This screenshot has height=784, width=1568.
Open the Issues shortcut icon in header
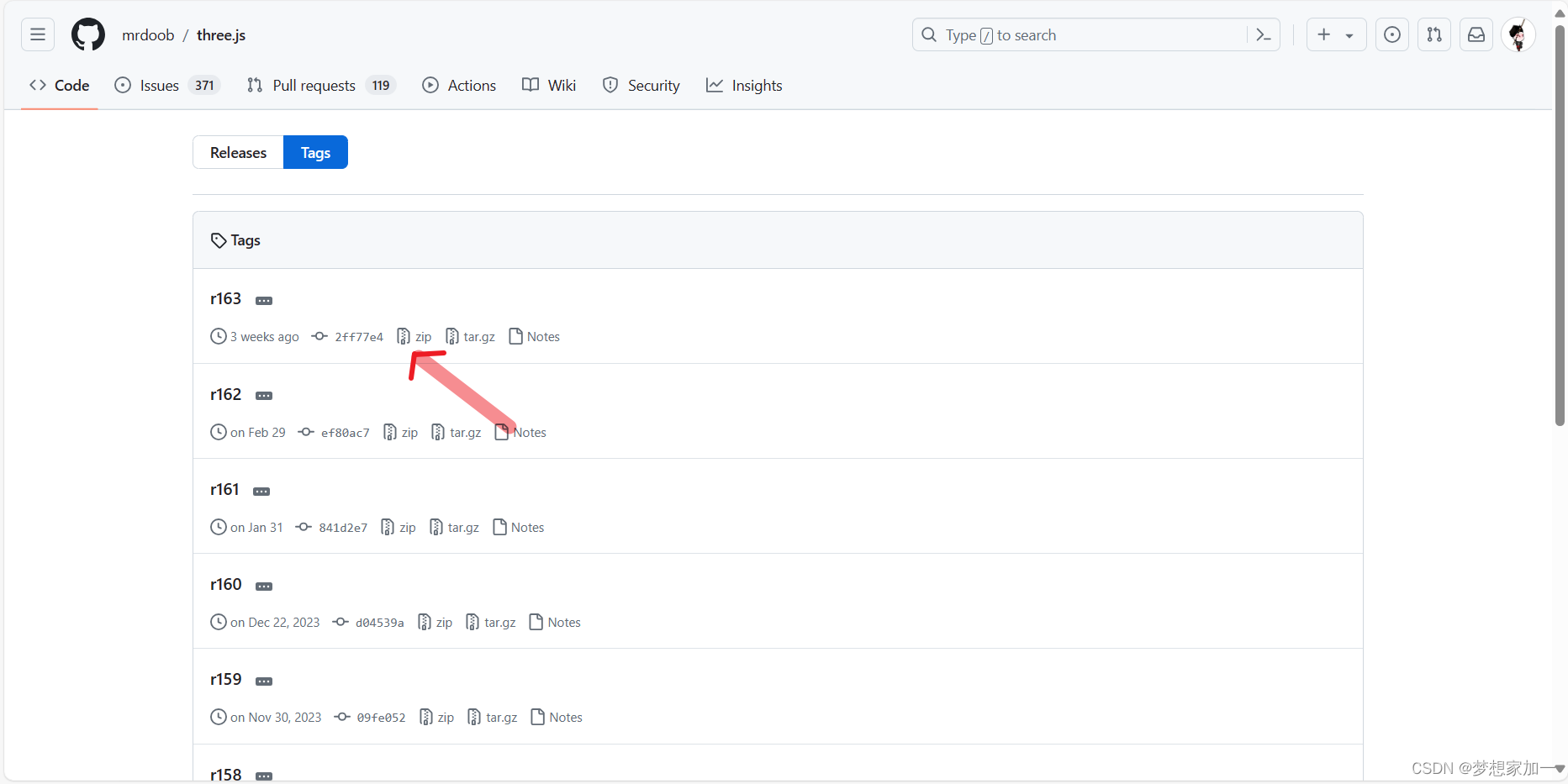[x=1392, y=34]
